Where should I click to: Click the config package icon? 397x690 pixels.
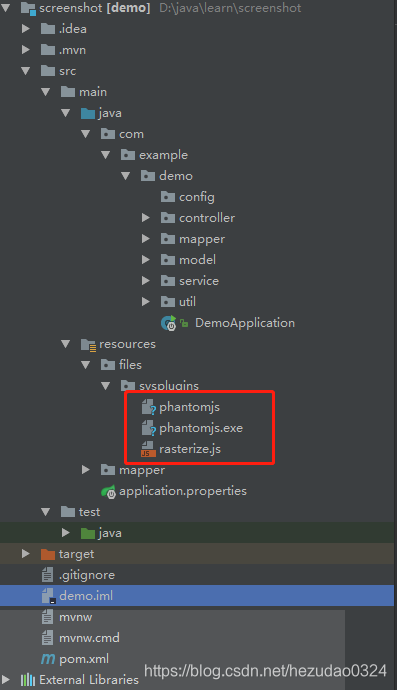point(168,197)
